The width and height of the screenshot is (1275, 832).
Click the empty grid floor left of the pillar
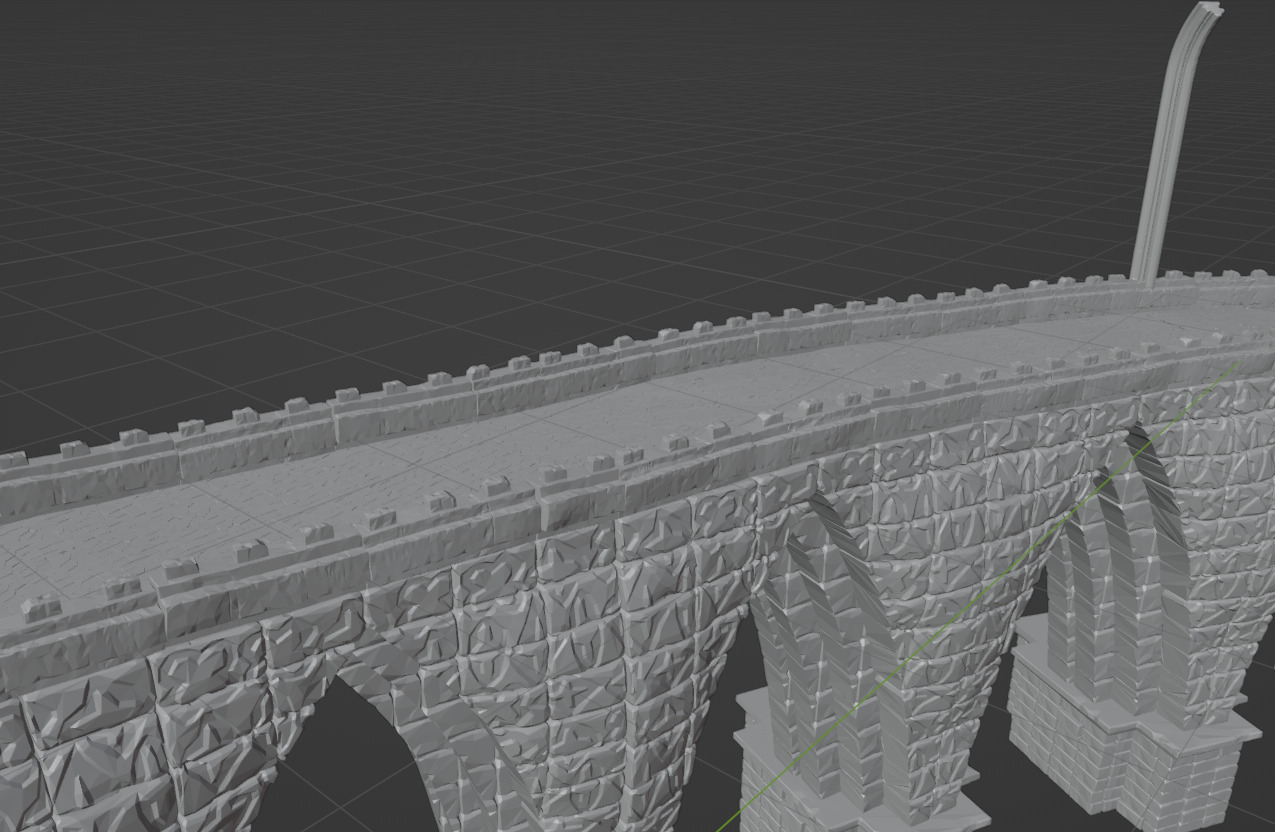[900, 200]
